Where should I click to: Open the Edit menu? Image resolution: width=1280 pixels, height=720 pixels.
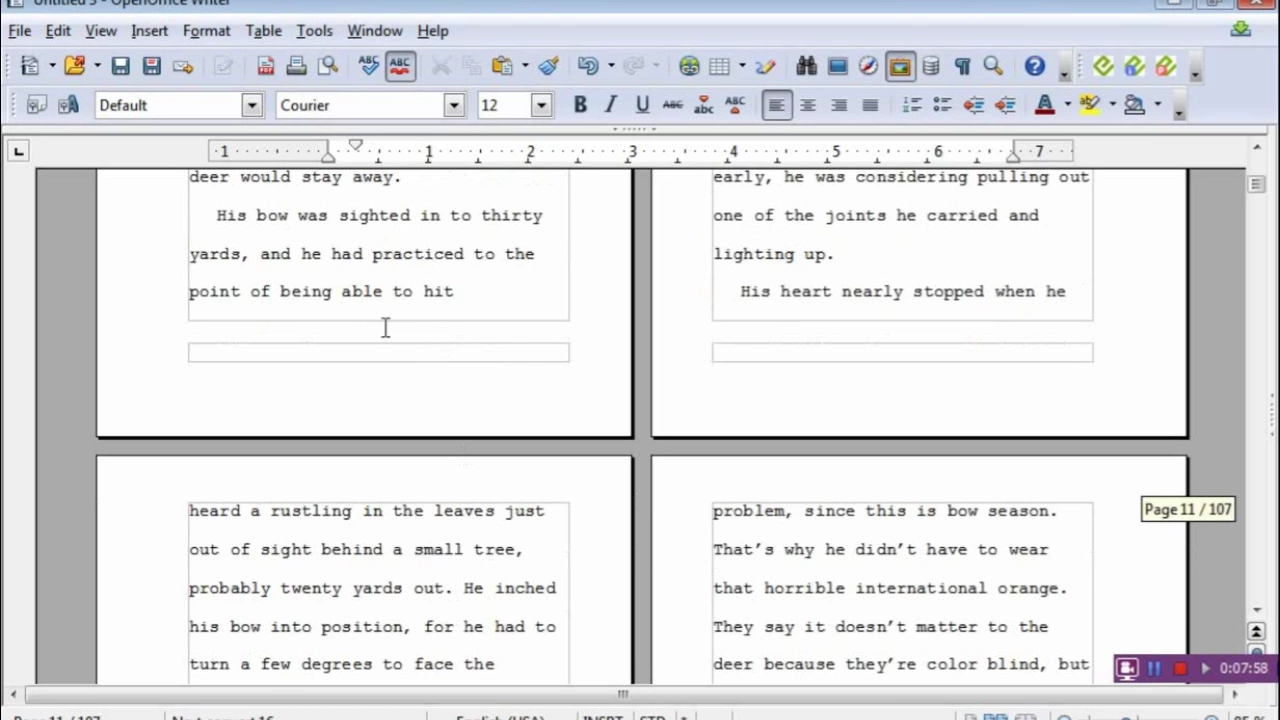pyautogui.click(x=58, y=31)
